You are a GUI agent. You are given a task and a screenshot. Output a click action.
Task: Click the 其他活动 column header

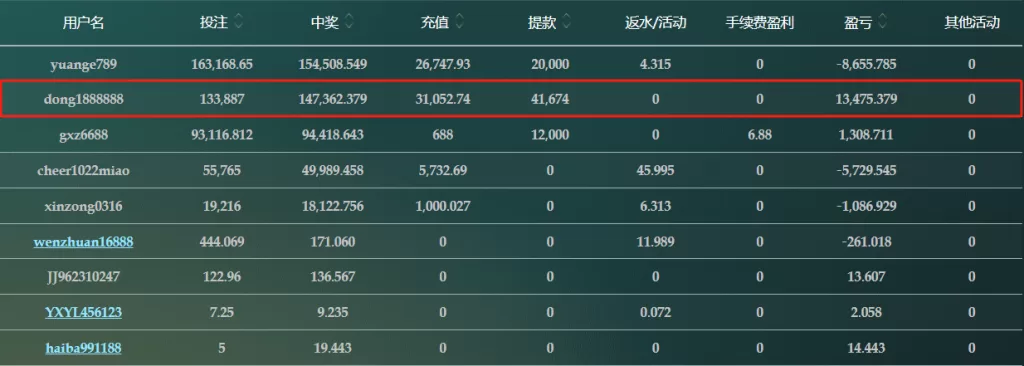point(972,23)
